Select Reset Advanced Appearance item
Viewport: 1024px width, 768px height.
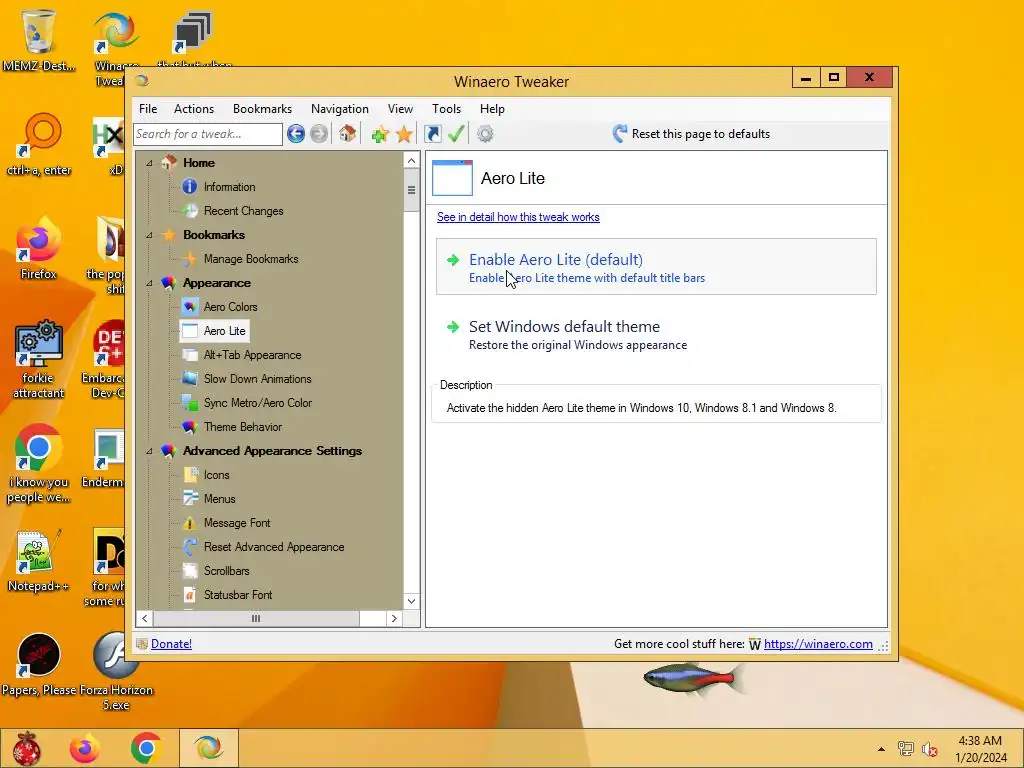pos(274,547)
